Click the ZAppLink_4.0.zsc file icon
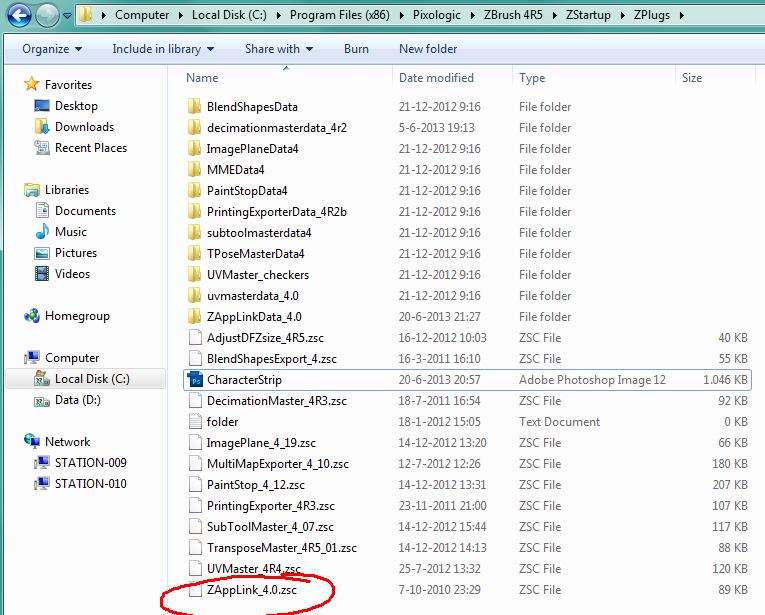Viewport: 765px width, 615px height. [x=195, y=589]
